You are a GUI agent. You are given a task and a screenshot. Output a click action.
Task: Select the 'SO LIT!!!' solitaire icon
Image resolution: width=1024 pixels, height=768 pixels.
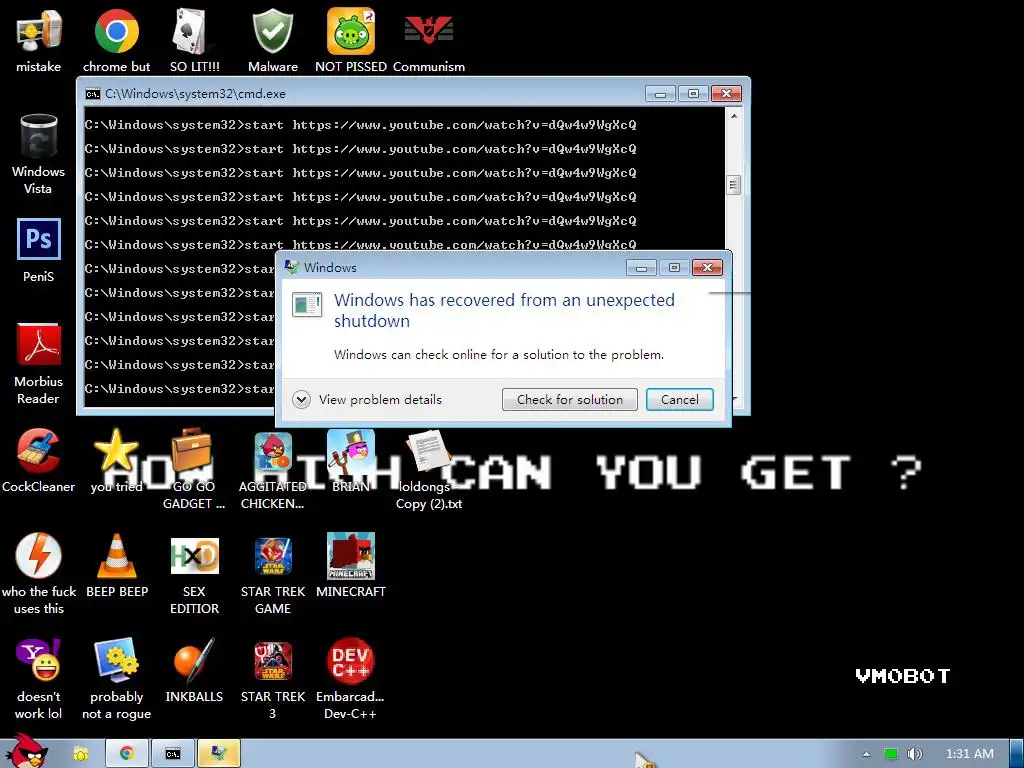coord(194,40)
